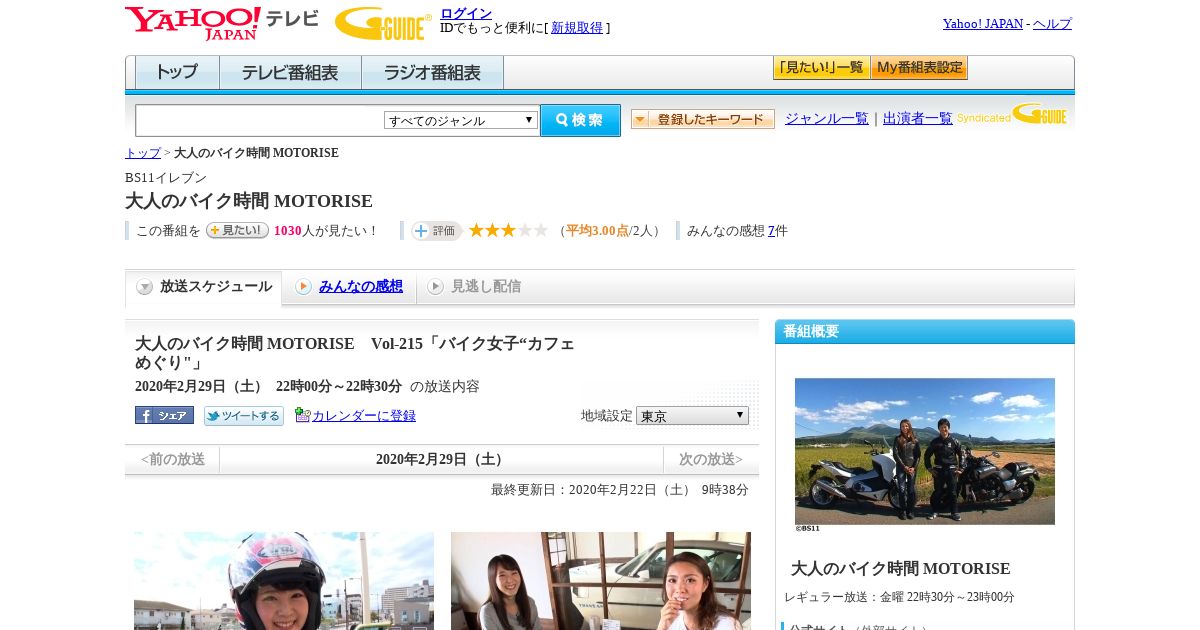Click the Yahoo! JAPAN テレビ logo
This screenshot has height=630, width=1200.
point(222,23)
